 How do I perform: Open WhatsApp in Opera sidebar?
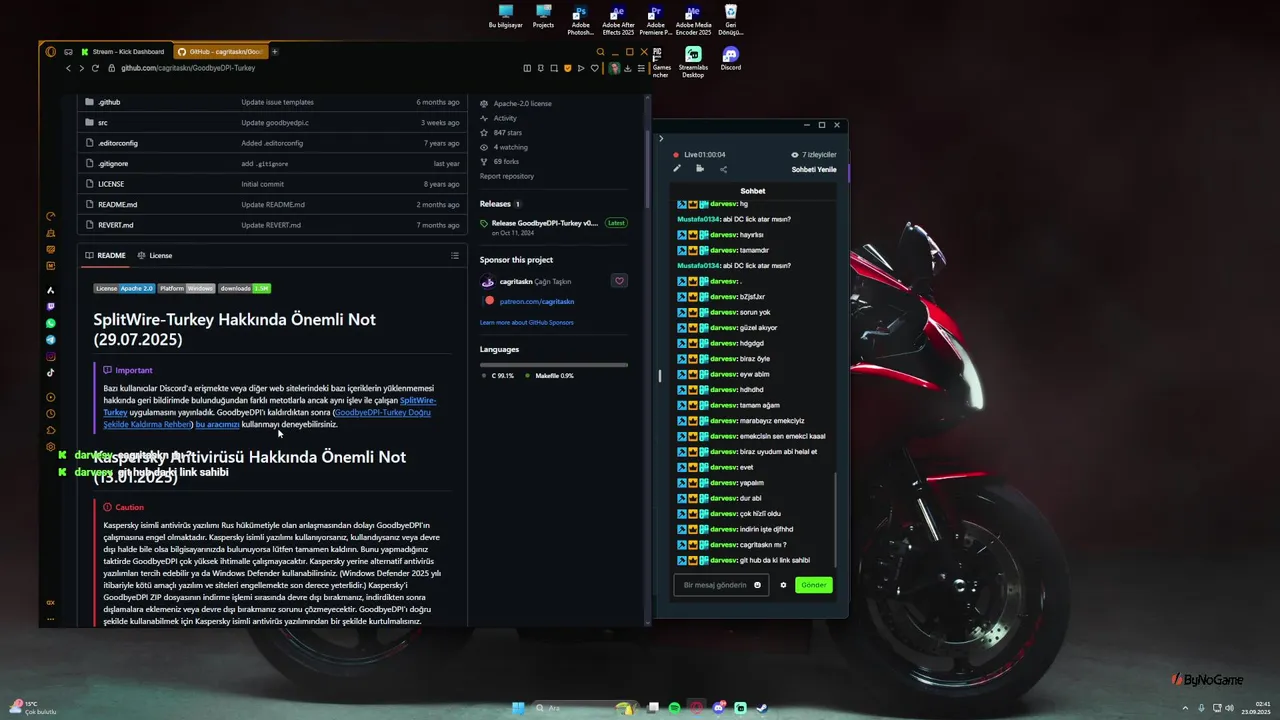51,323
